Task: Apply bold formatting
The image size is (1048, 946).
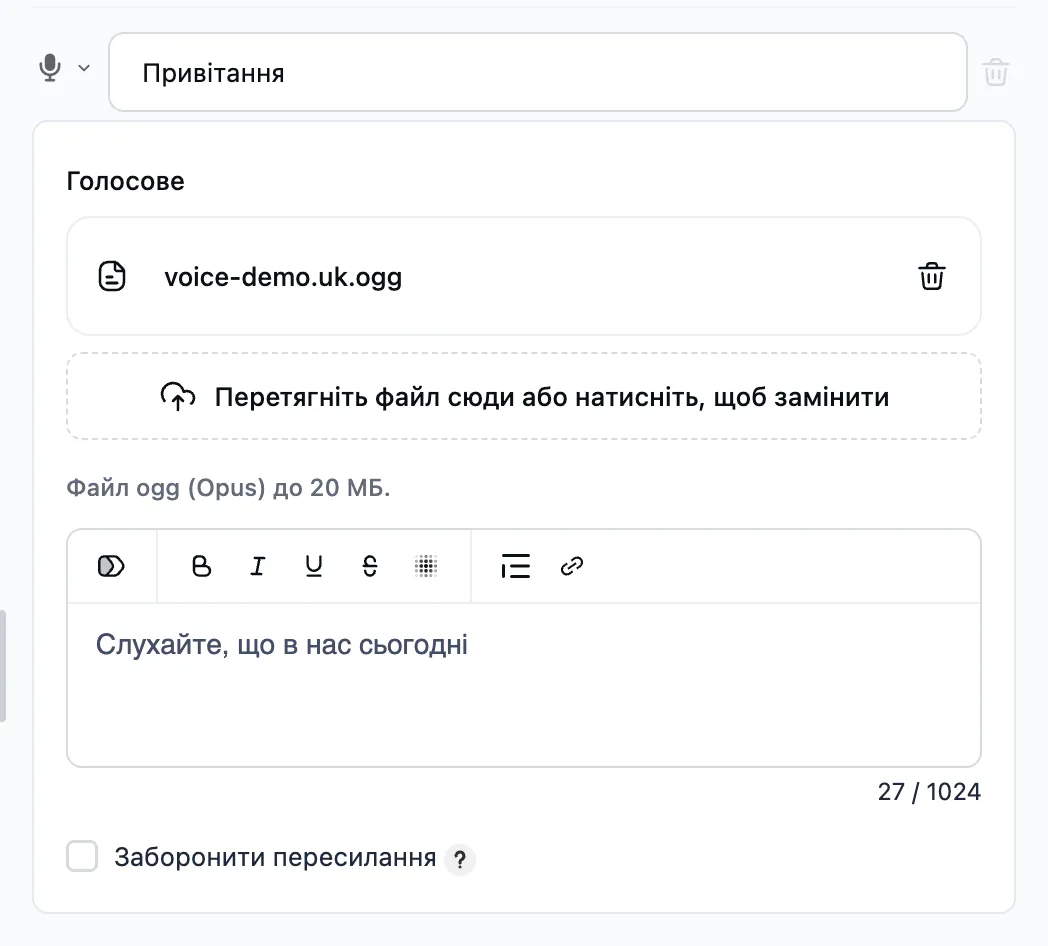Action: click(x=201, y=566)
